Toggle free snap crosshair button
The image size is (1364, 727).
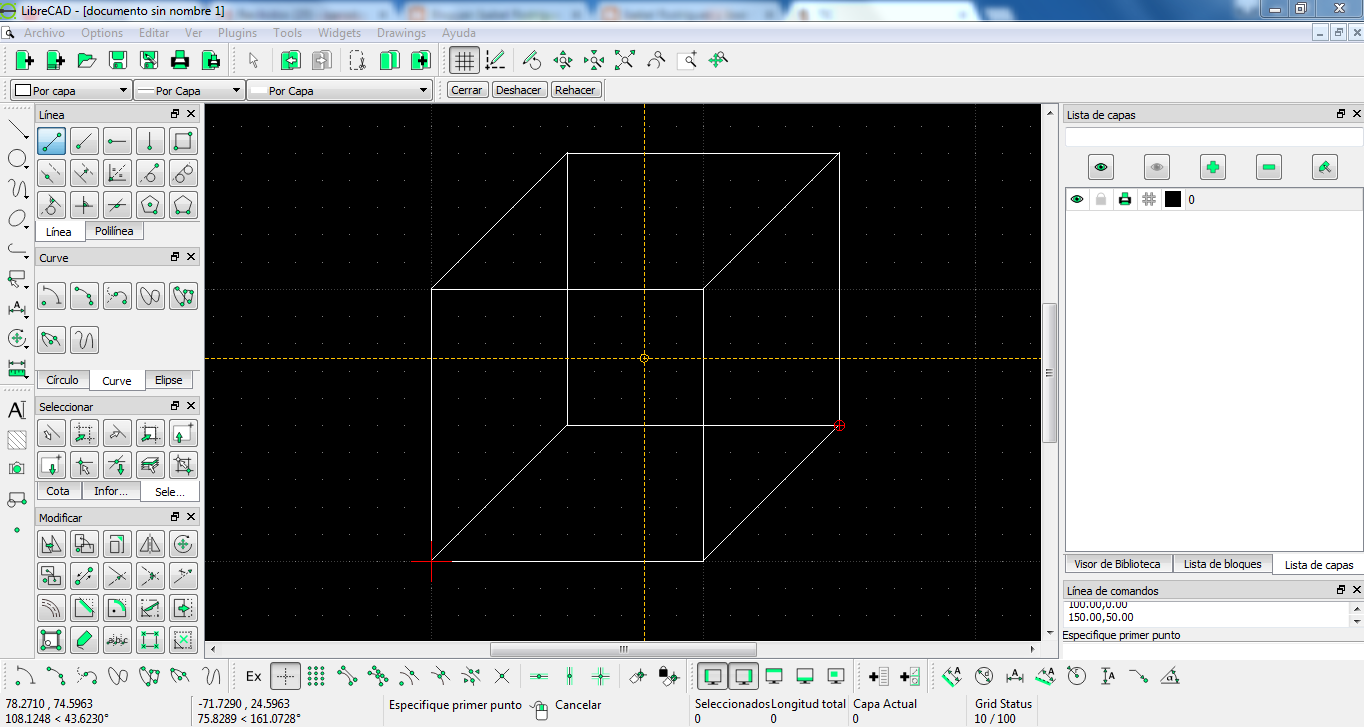(285, 676)
